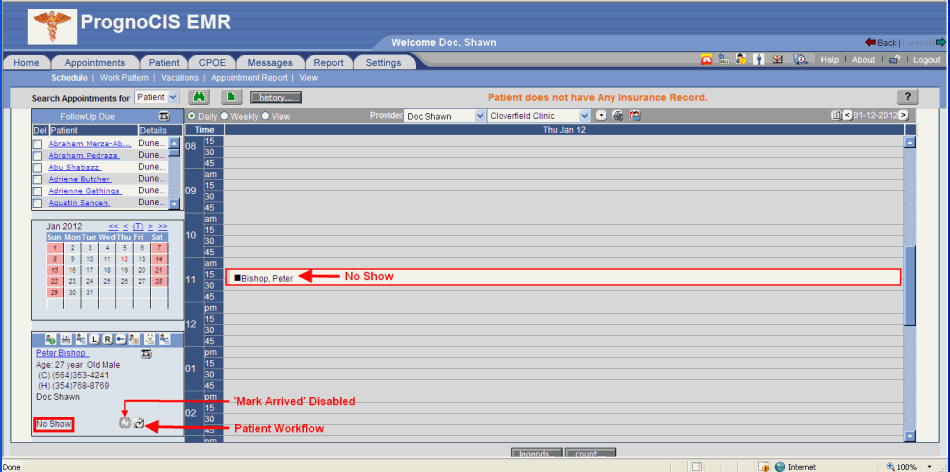The height and width of the screenshot is (472, 950).
Task: Select day 19 in the Jan 2012 calendar
Action: point(124,270)
